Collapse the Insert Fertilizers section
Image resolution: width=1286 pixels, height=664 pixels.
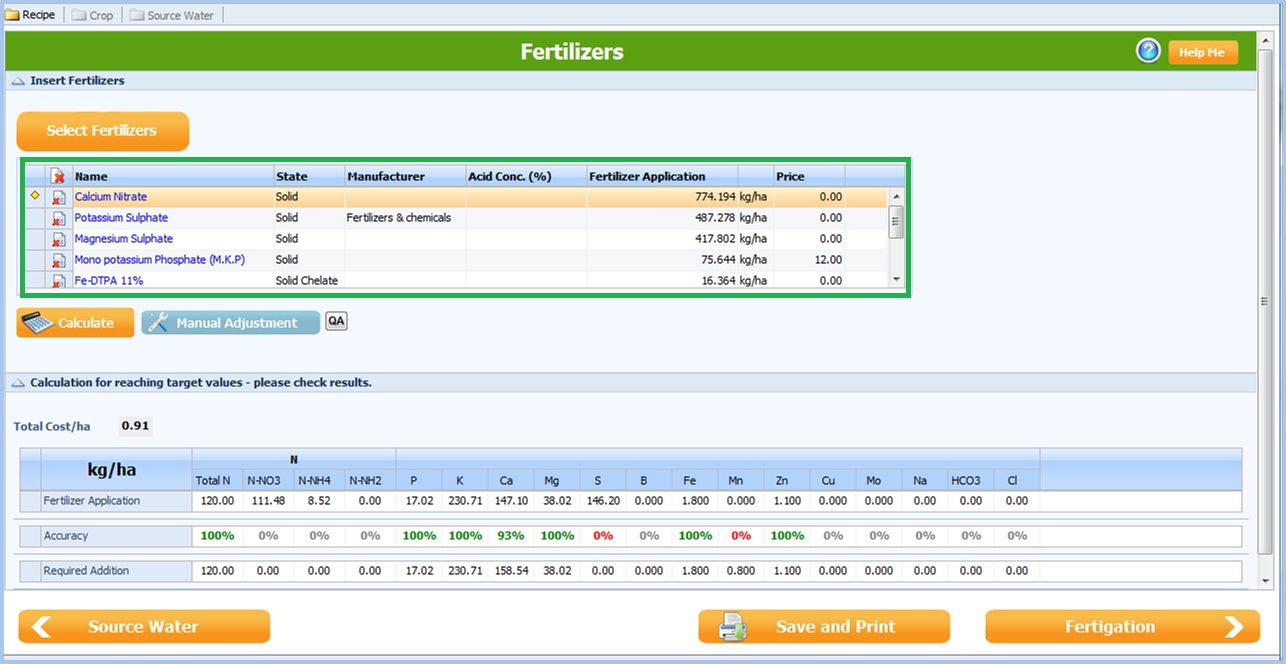click(x=18, y=80)
